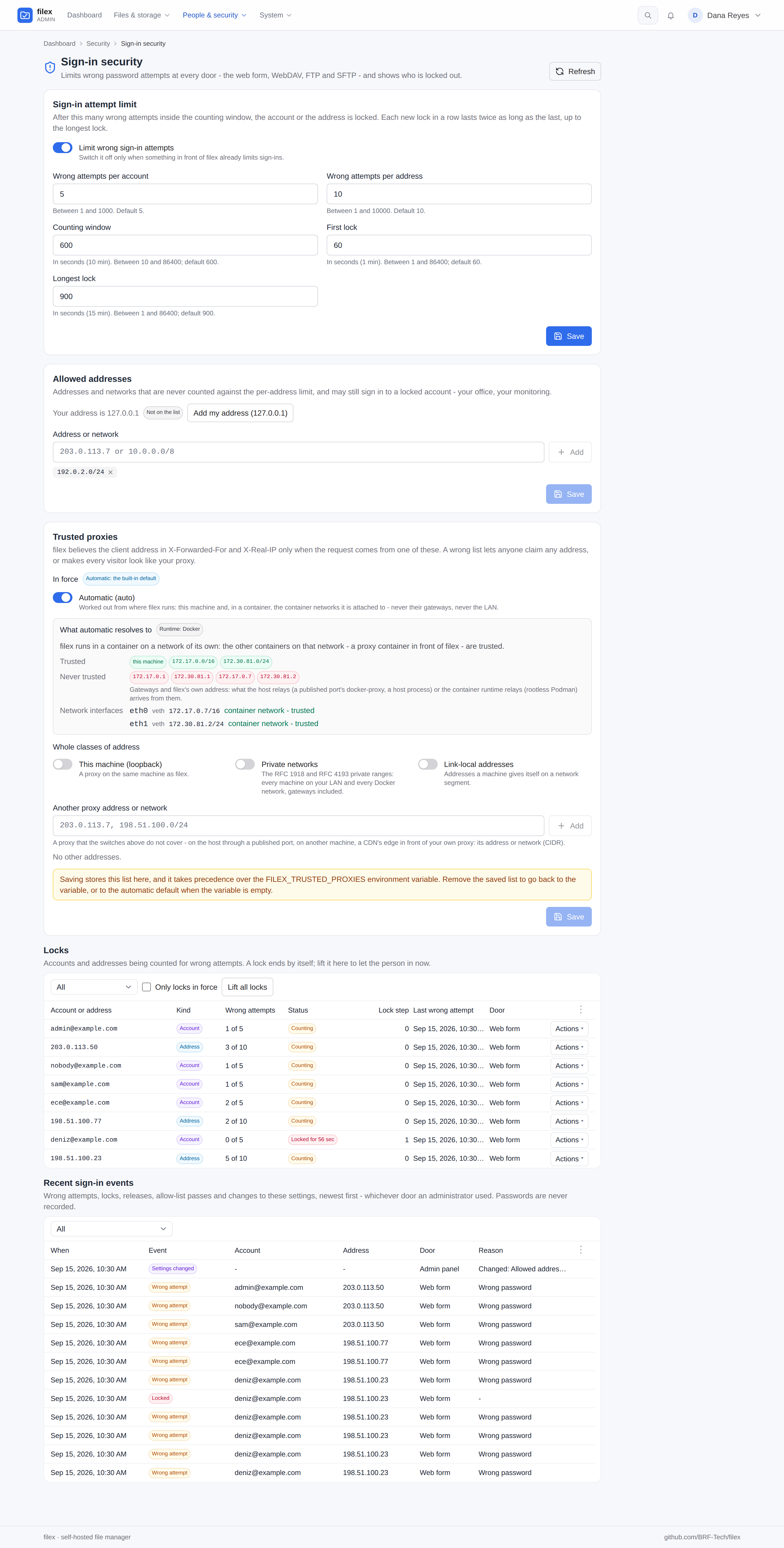The width and height of the screenshot is (784, 1548).
Task: Go to Dashboard in top navigation
Action: click(x=84, y=15)
